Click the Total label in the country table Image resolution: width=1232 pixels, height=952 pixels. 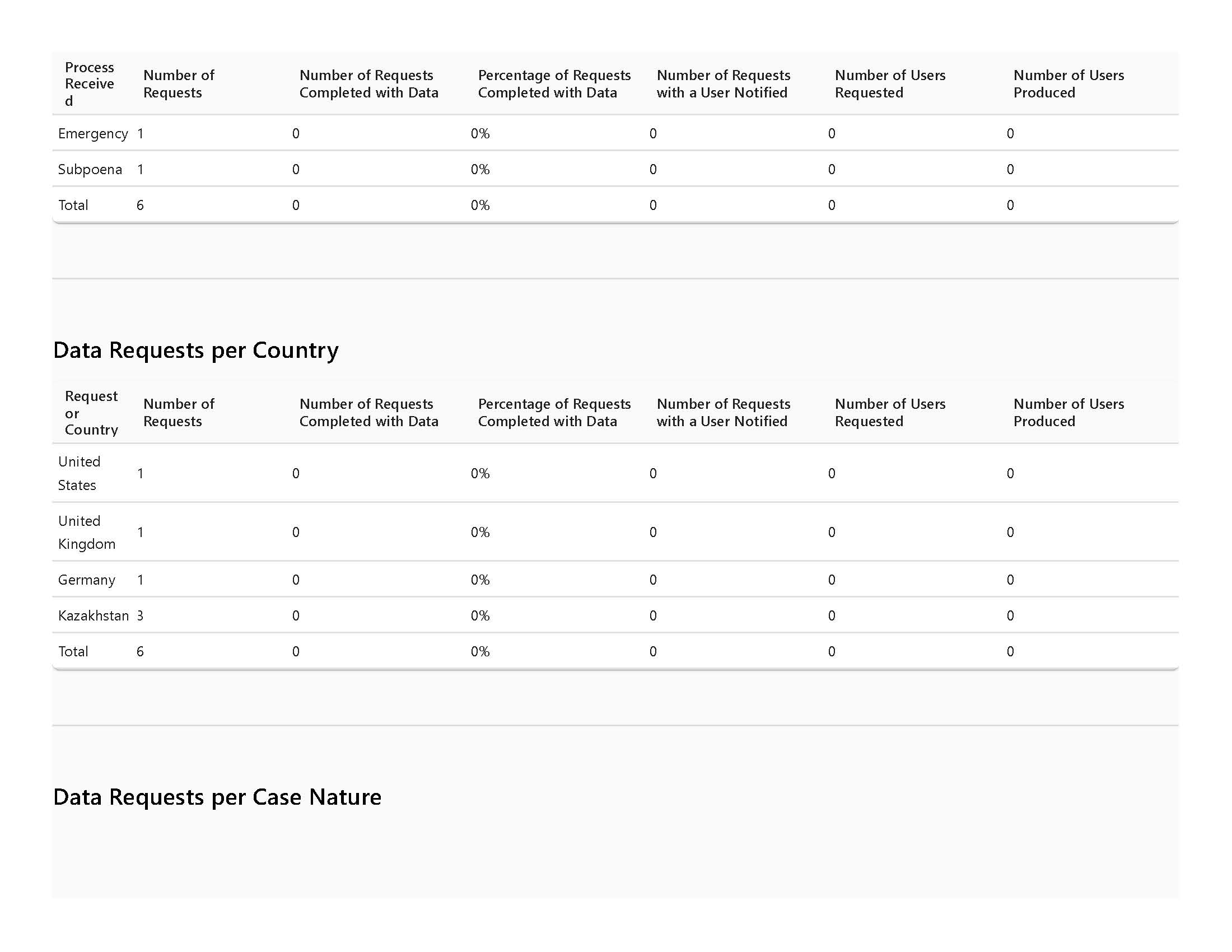(73, 651)
